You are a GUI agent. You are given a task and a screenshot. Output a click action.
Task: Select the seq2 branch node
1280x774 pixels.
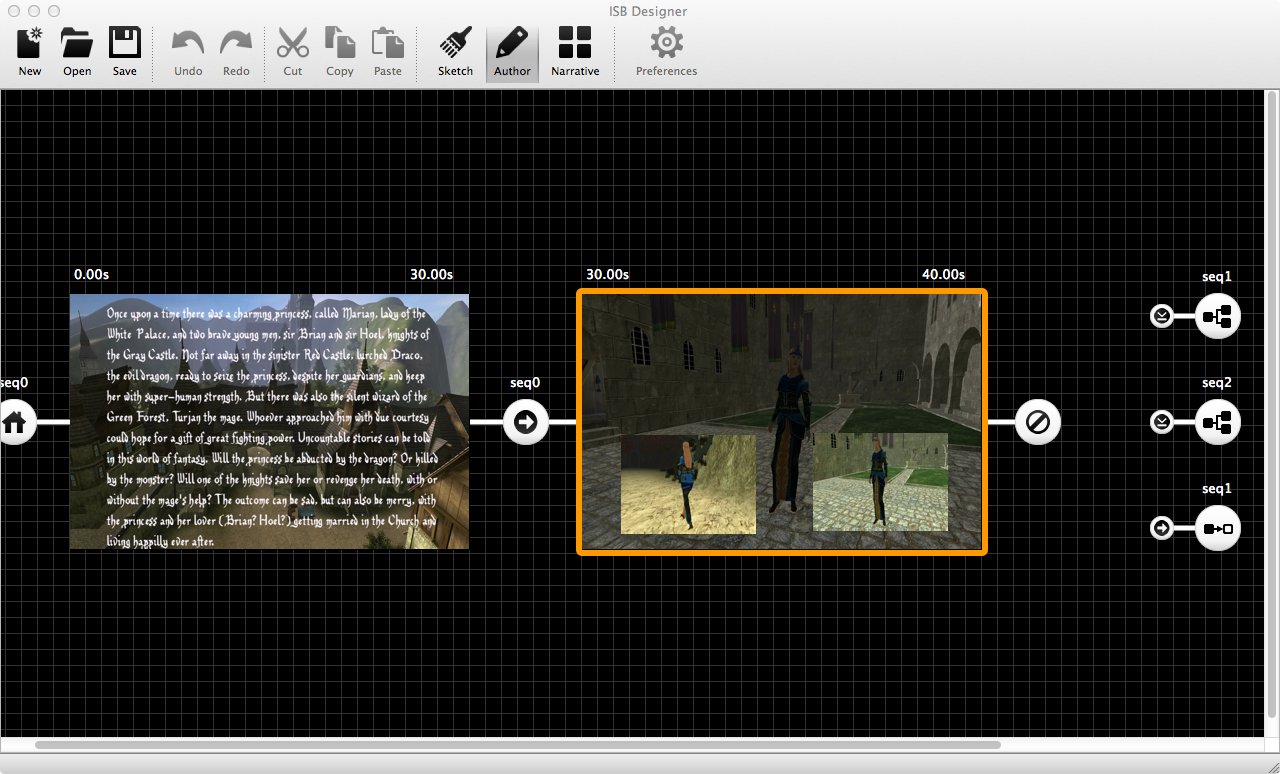[x=1218, y=422]
